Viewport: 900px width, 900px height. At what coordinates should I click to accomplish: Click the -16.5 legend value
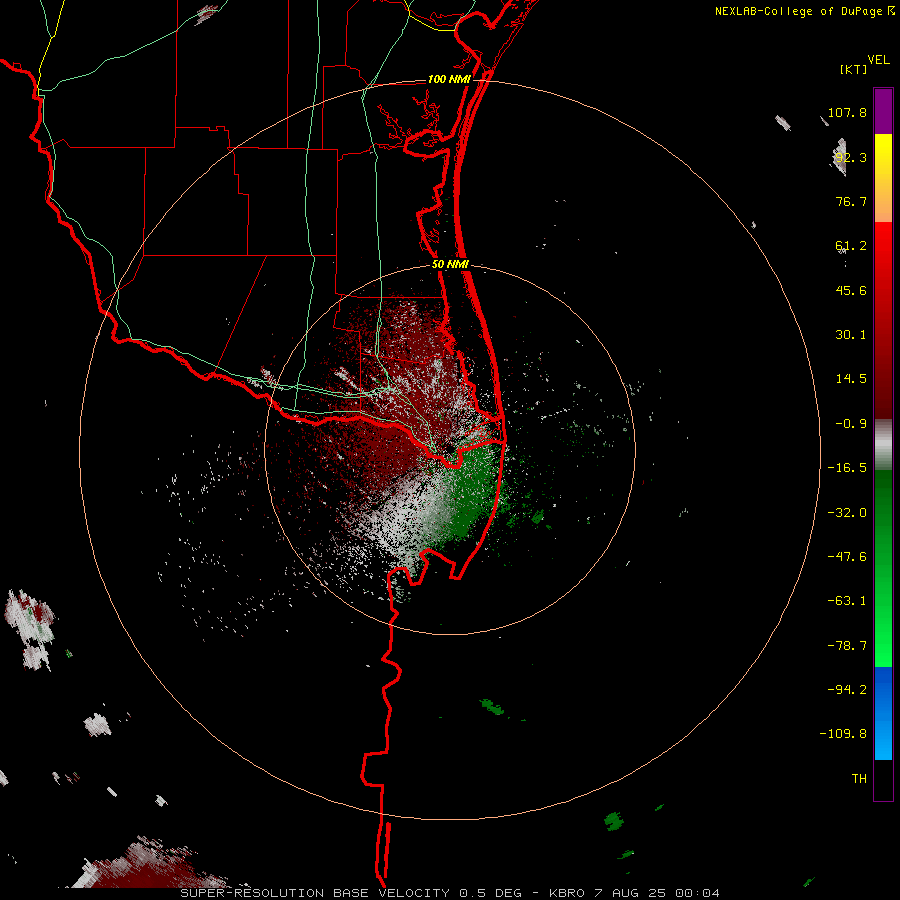coord(847,468)
